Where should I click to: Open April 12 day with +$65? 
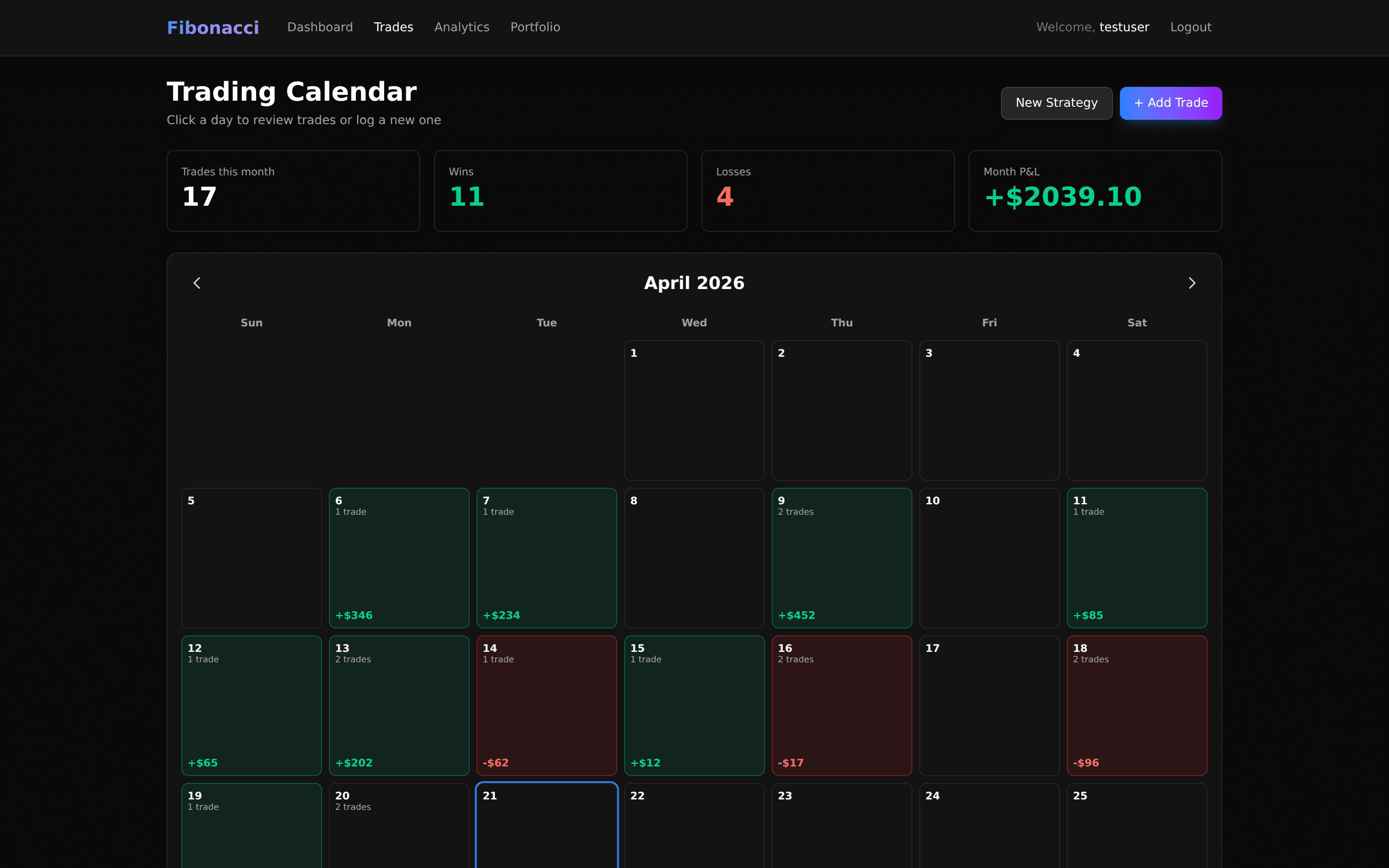(251, 706)
